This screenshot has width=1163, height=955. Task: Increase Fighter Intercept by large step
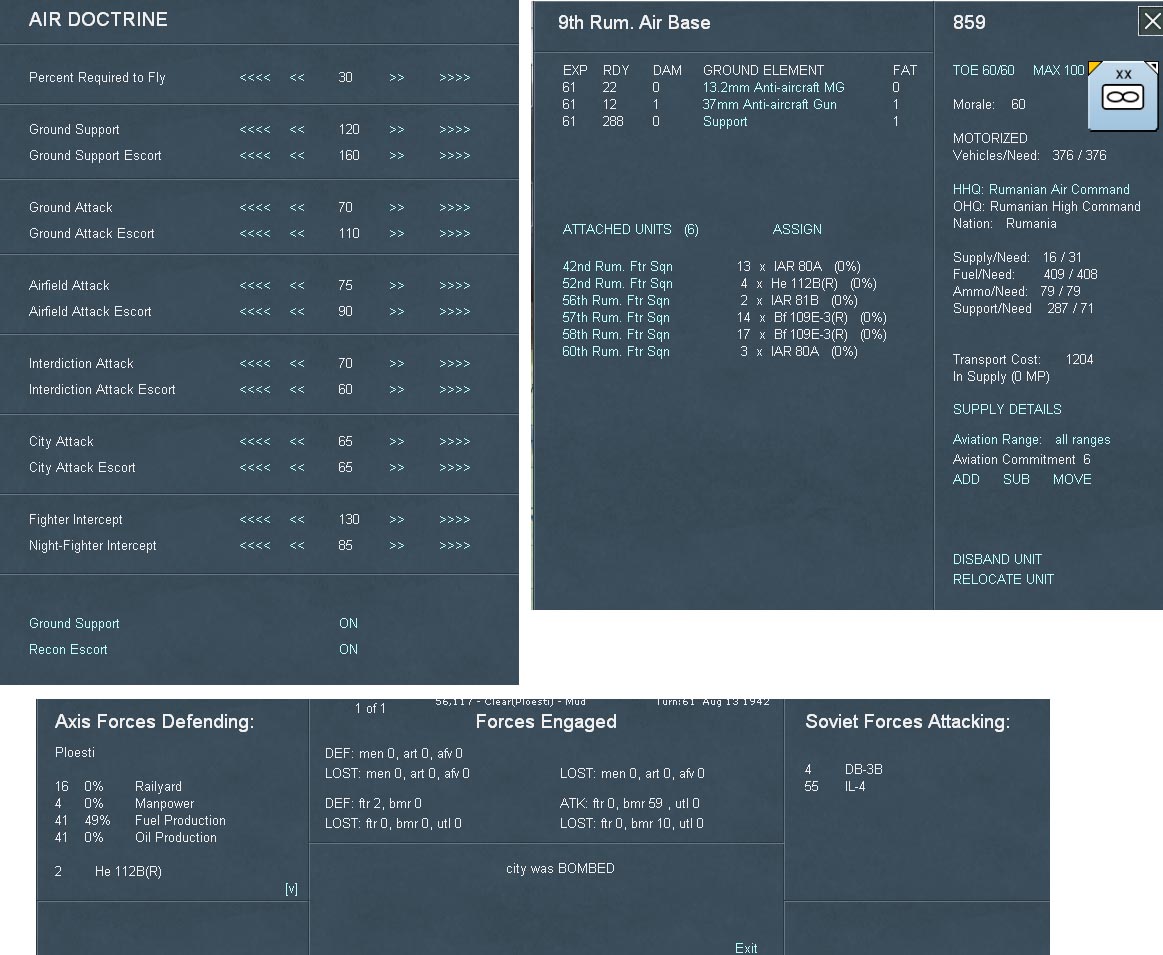(455, 519)
